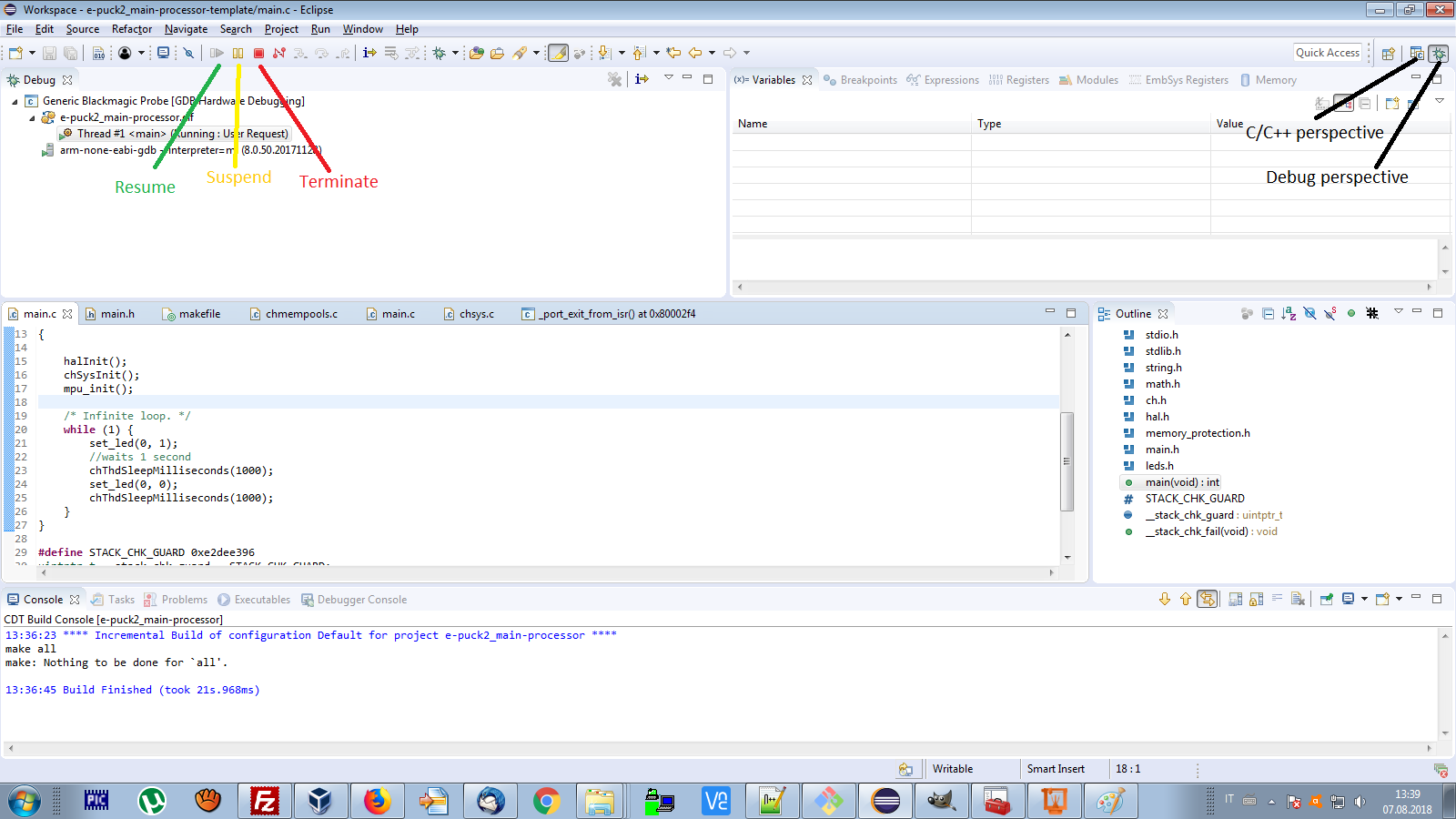Click the Disconnect icon in toolbar

(279, 53)
